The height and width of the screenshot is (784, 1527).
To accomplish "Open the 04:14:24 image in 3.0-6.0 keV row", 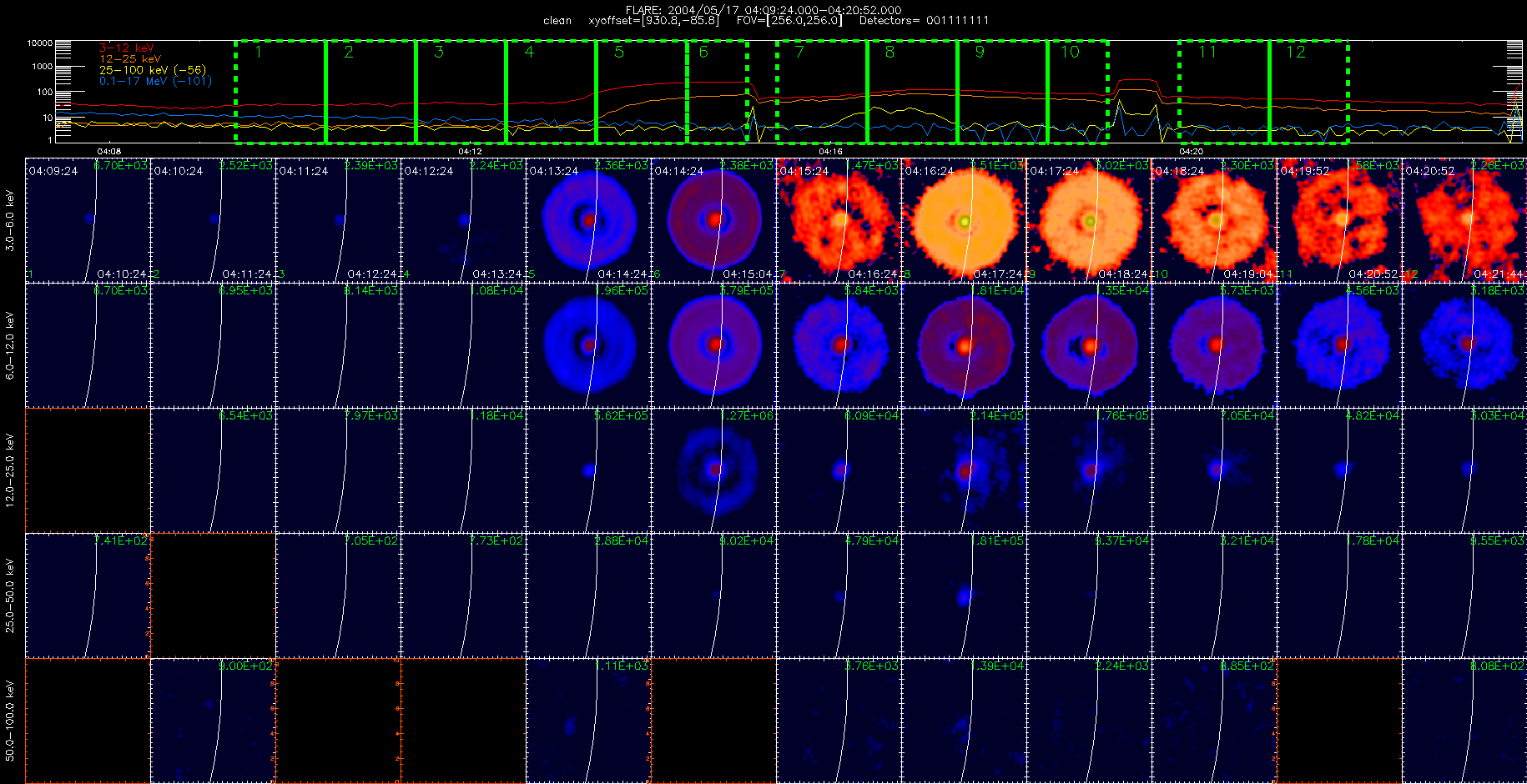I will pos(713,220).
